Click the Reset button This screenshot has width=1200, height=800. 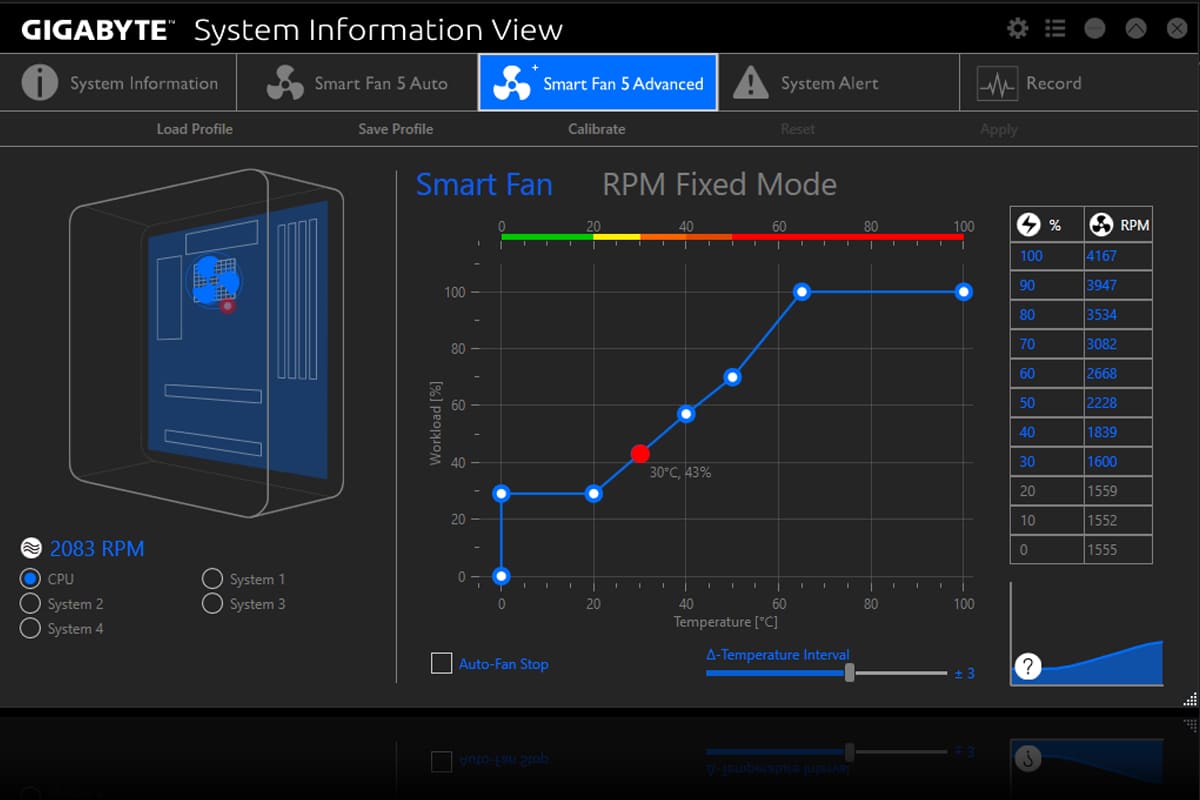[x=798, y=129]
